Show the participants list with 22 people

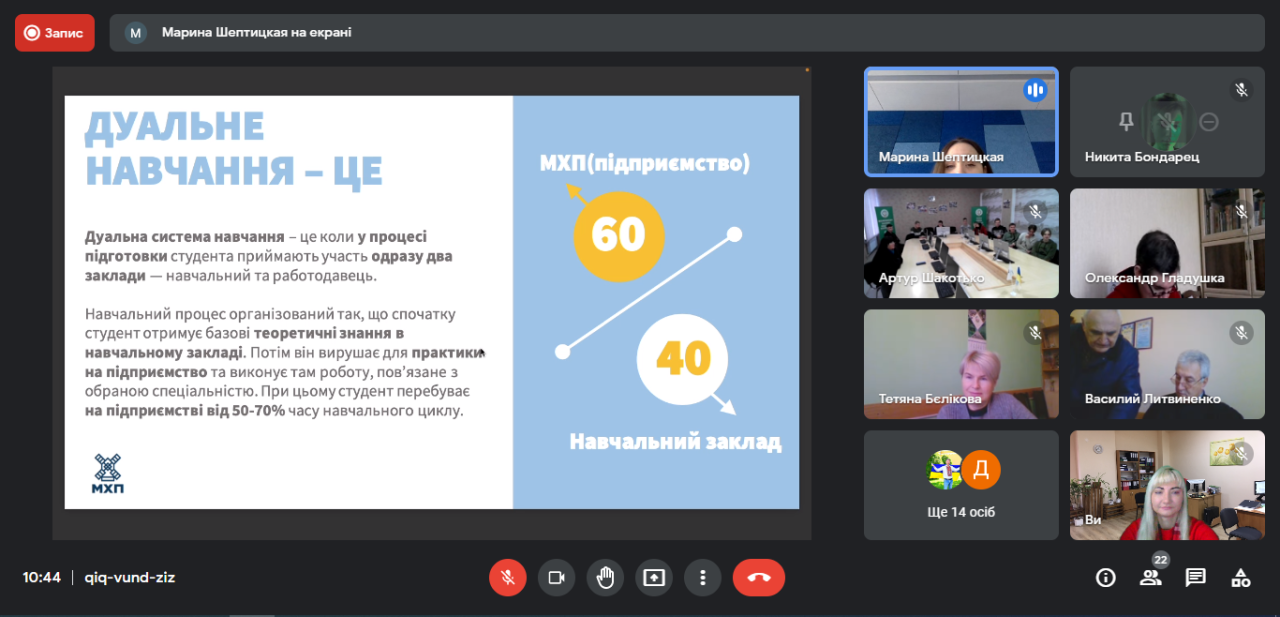click(x=1151, y=577)
